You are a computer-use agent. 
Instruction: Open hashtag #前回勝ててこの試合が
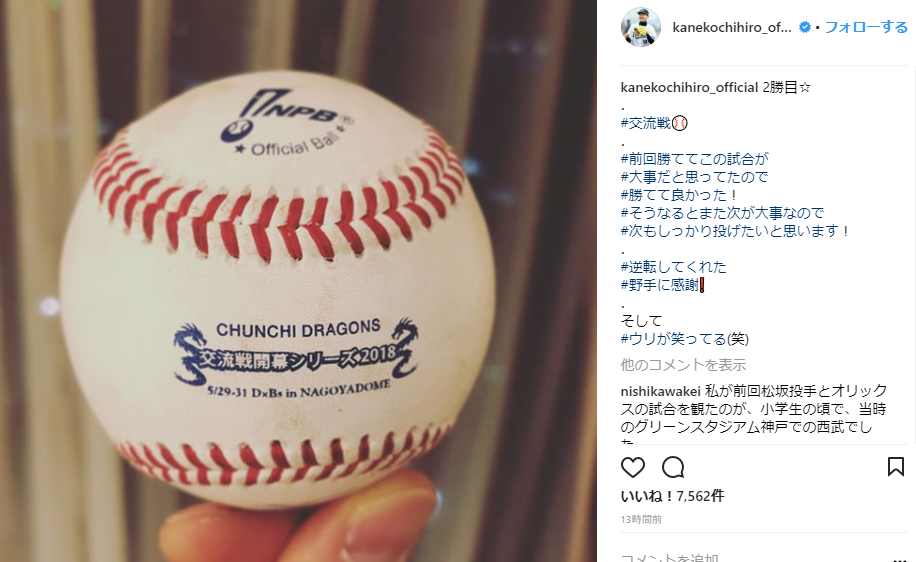tap(695, 159)
